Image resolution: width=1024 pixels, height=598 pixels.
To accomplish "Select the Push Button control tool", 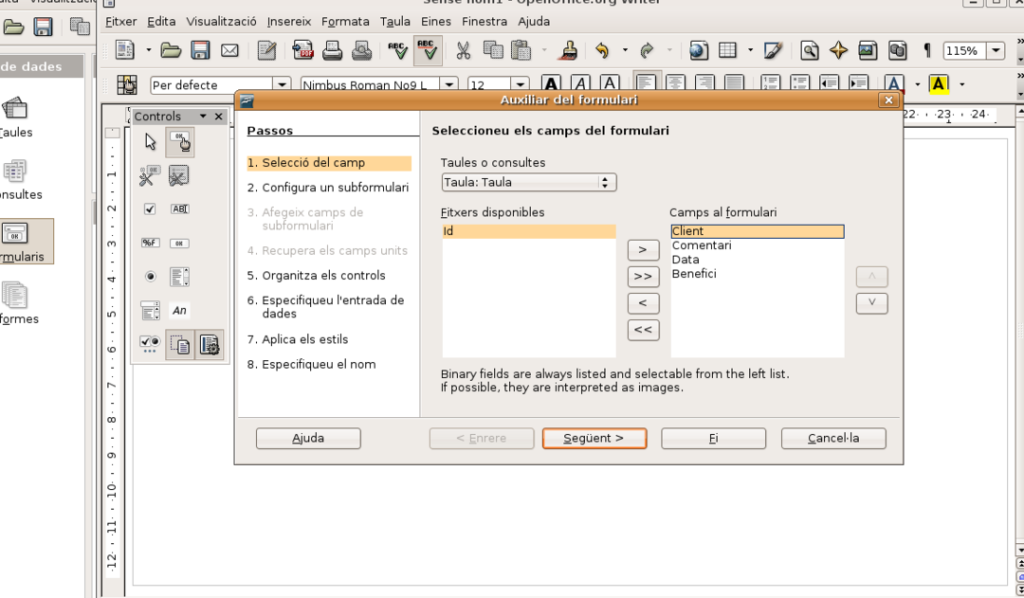I will click(180, 243).
